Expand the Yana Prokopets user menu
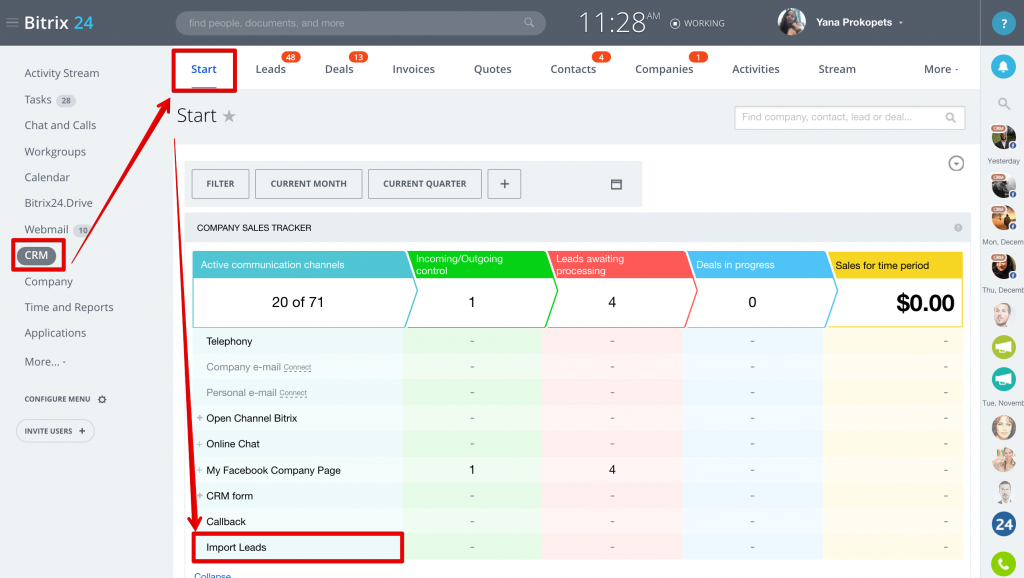 point(901,23)
